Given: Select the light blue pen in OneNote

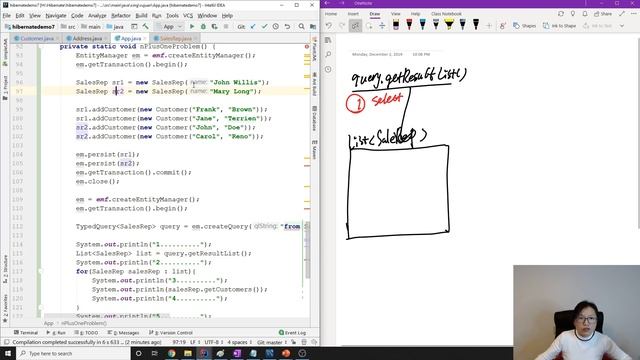Looking at the screenshot, I should coord(422,25).
